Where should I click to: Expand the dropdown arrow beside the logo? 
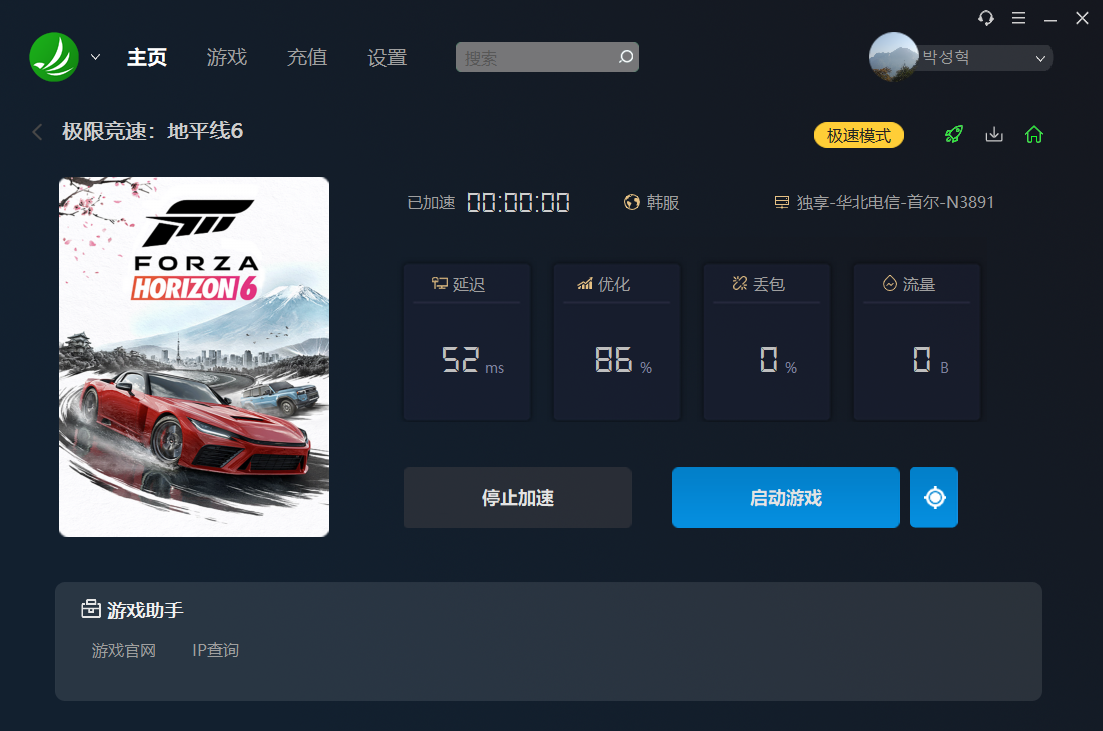pyautogui.click(x=96, y=57)
